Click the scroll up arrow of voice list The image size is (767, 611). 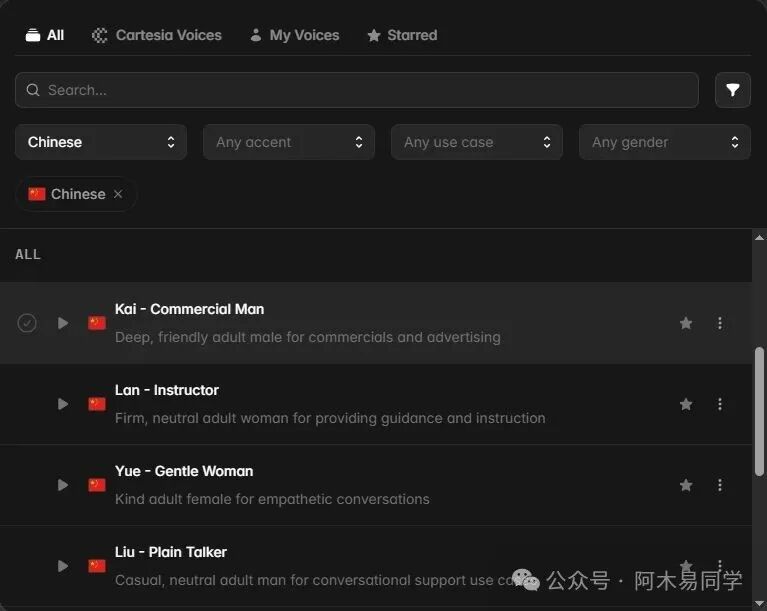tap(759, 238)
